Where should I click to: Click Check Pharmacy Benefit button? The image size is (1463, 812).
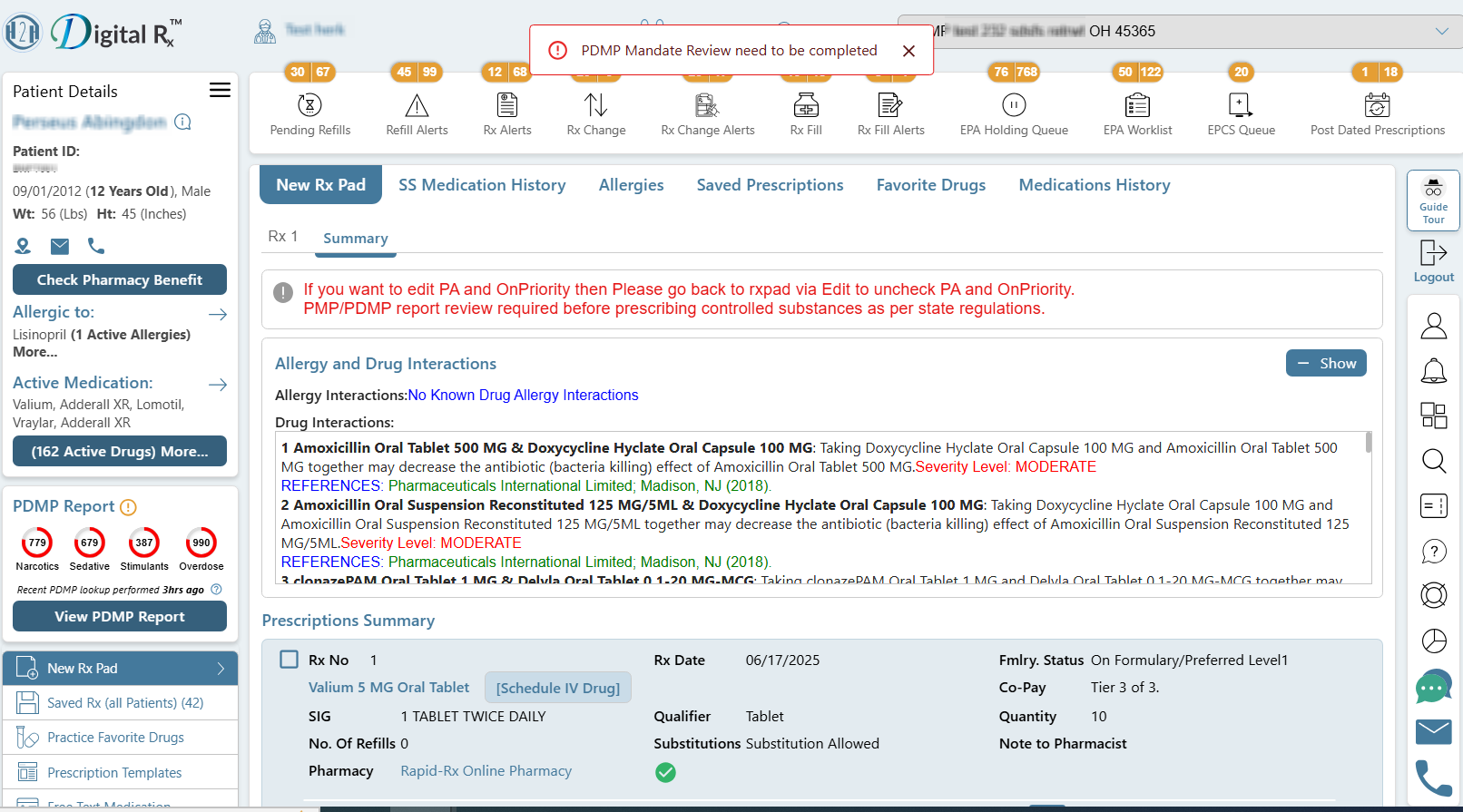click(120, 279)
